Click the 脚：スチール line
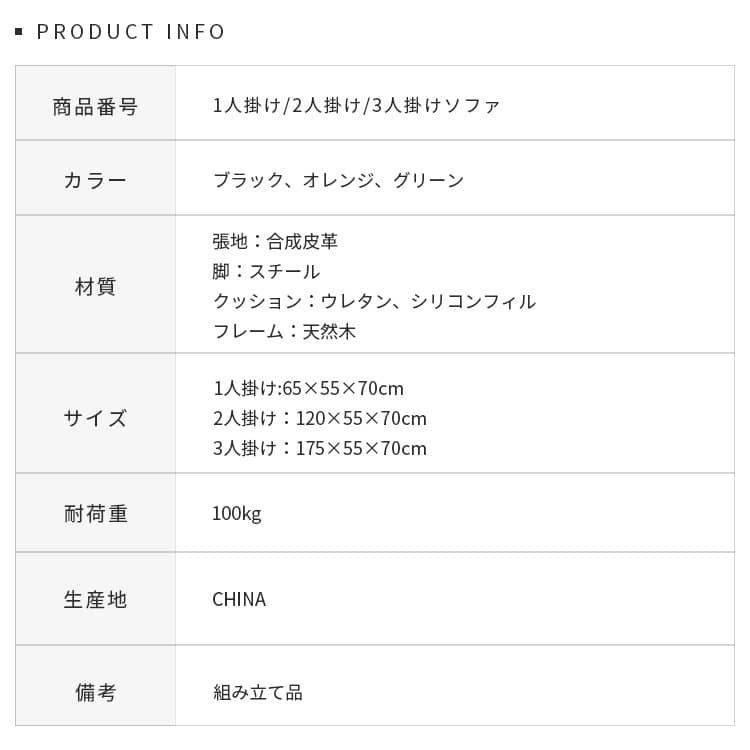Image resolution: width=750 pixels, height=750 pixels. tap(266, 272)
